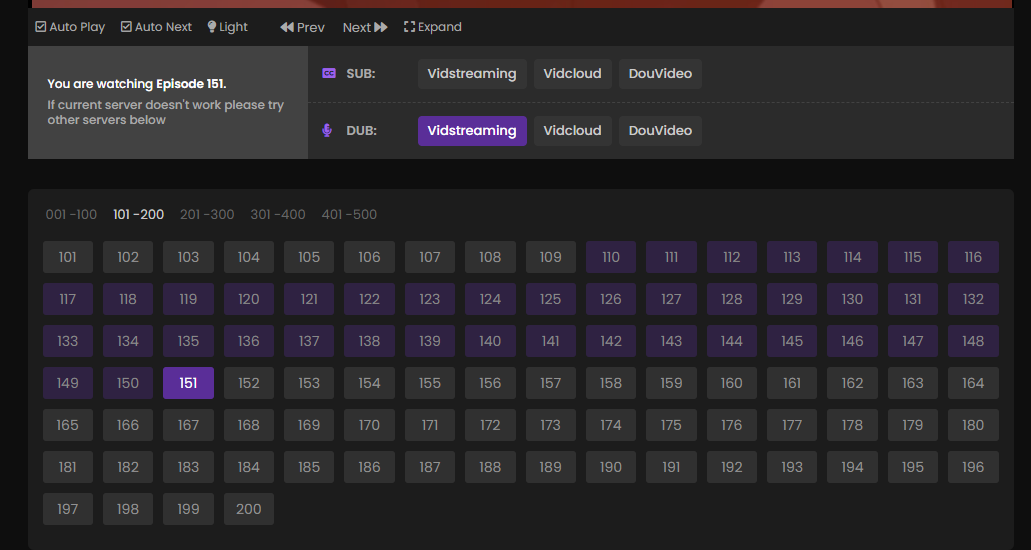Switch to episode range 101-200
This screenshot has height=550, width=1031.
139,214
